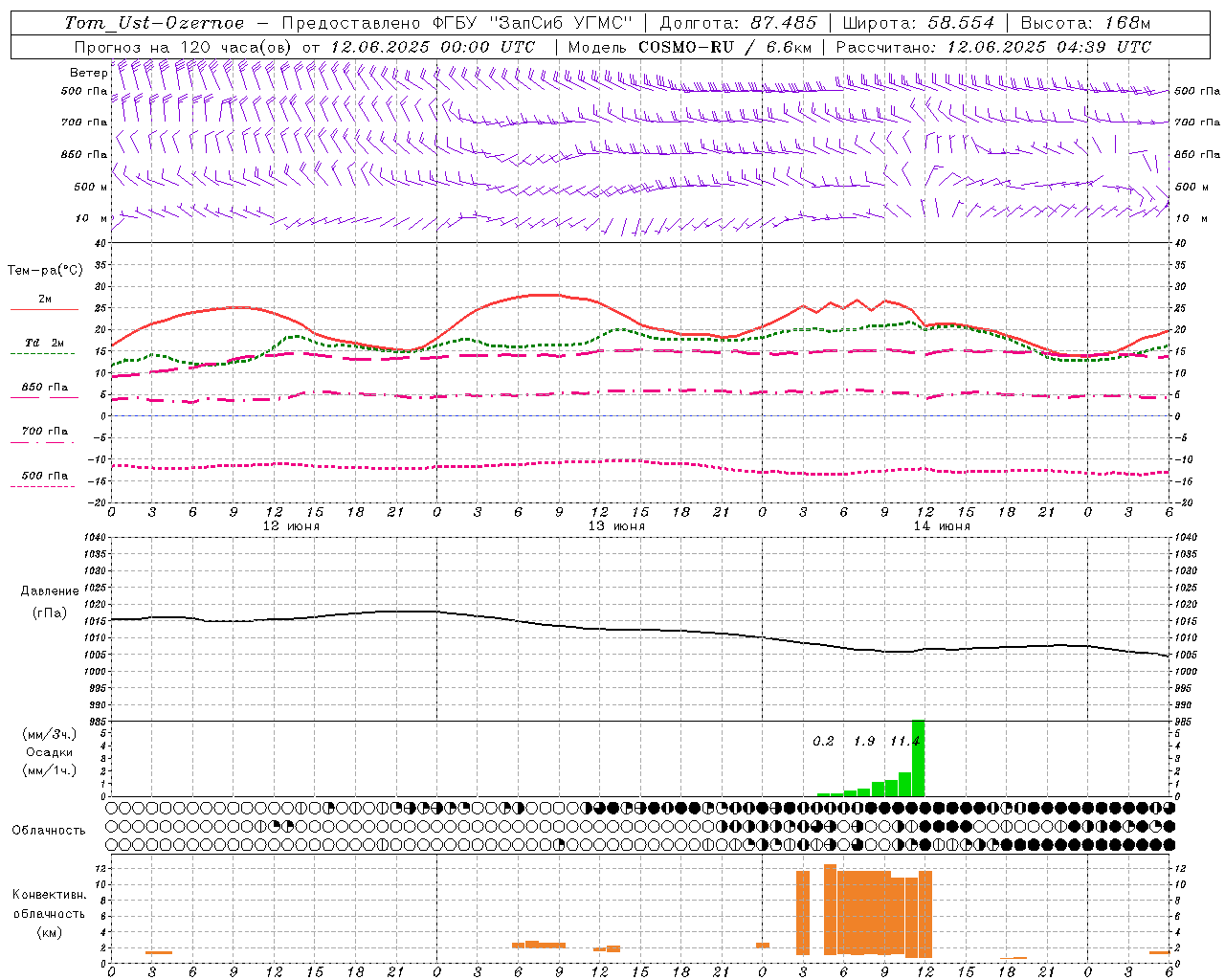
Task: Click the 850 гПа temperature legend entry
Action: point(45,388)
